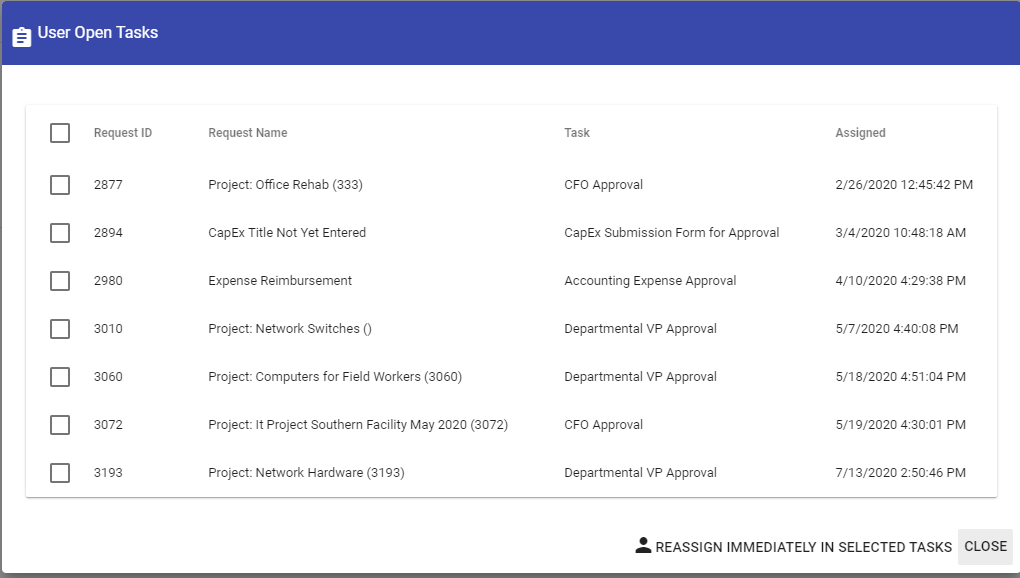Tick the checkbox for Expense Reimbursement row
The image size is (1020, 578).
point(60,281)
